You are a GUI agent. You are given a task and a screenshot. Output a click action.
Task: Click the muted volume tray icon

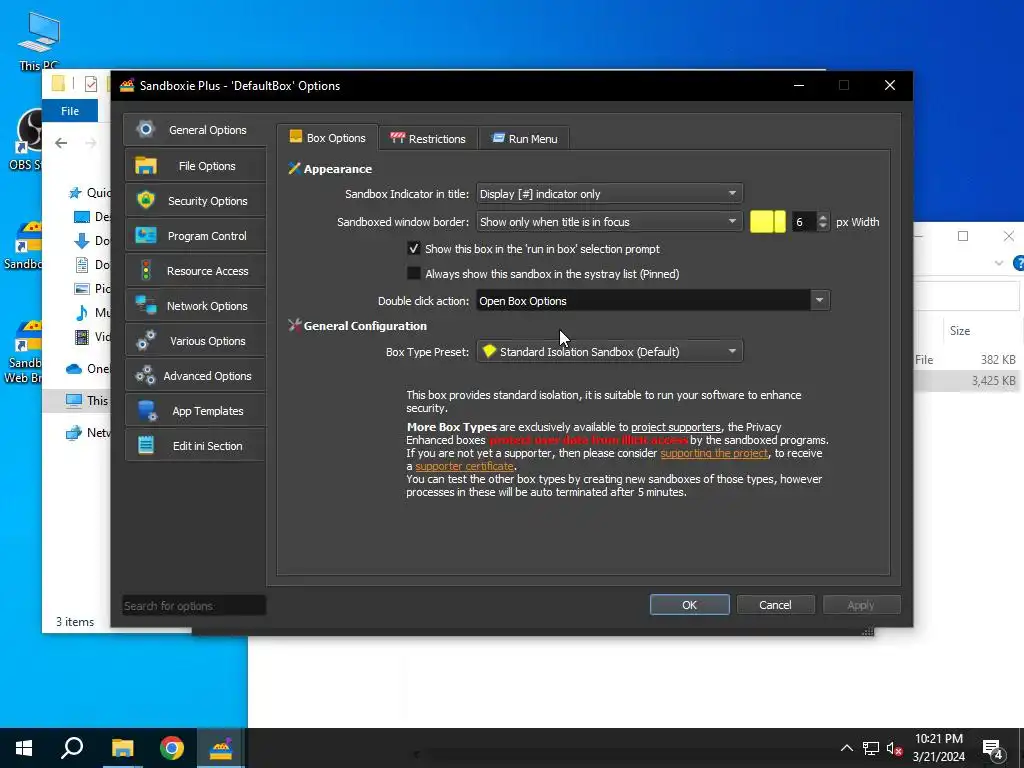coord(894,748)
